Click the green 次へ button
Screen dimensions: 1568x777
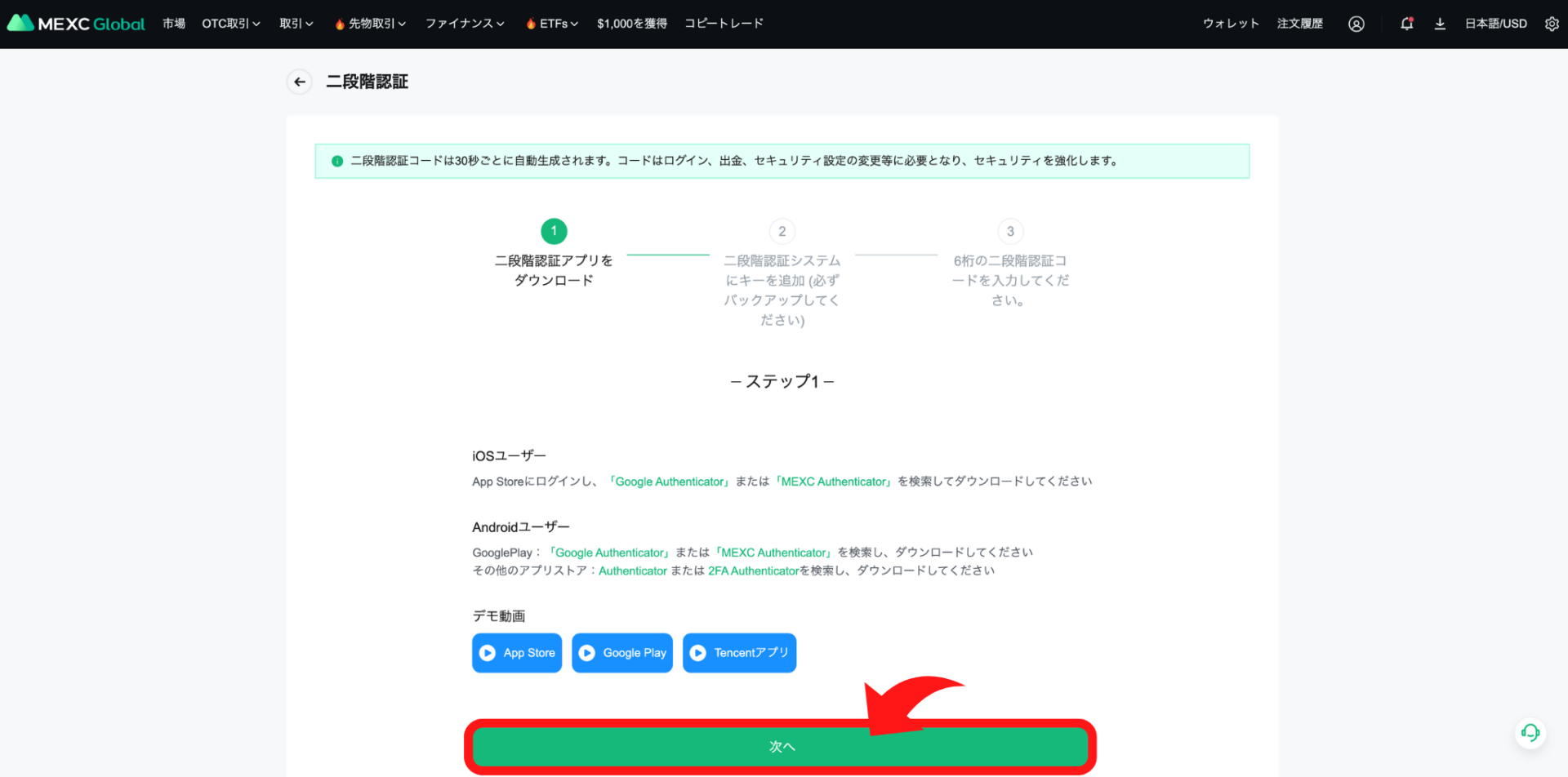point(781,747)
